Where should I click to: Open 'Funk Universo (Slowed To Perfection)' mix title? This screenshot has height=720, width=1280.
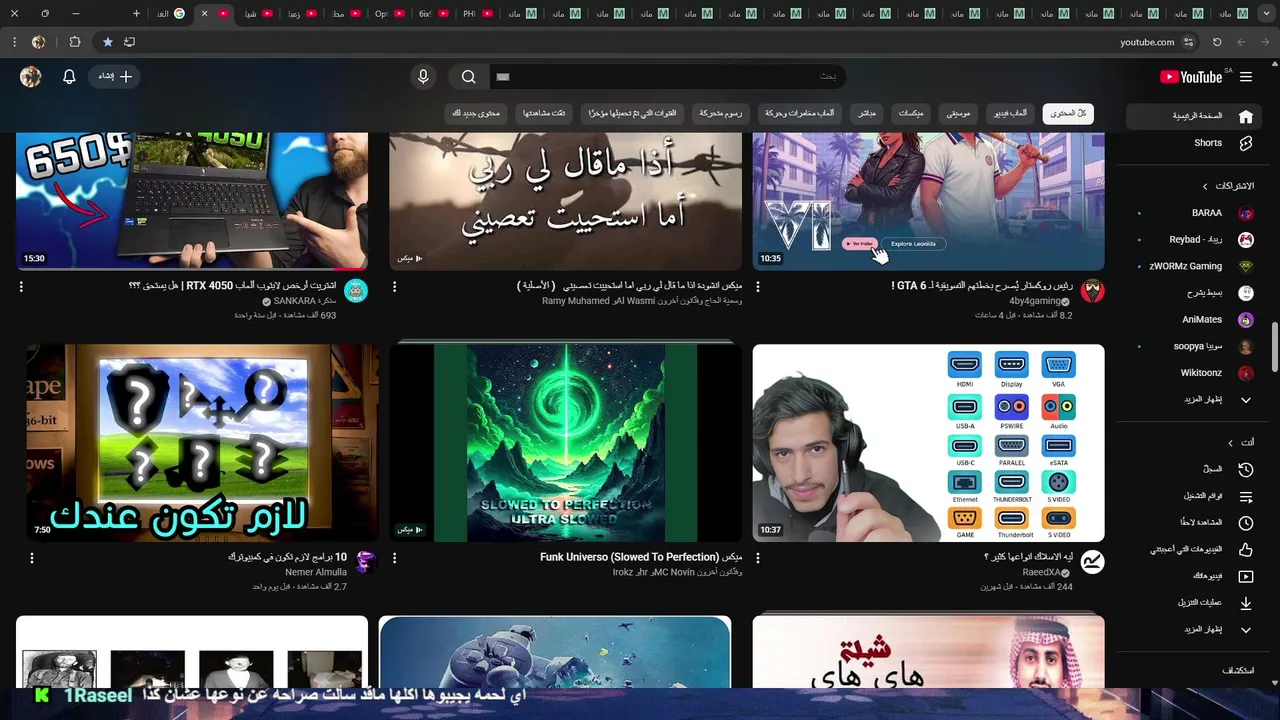pyautogui.click(x=641, y=557)
